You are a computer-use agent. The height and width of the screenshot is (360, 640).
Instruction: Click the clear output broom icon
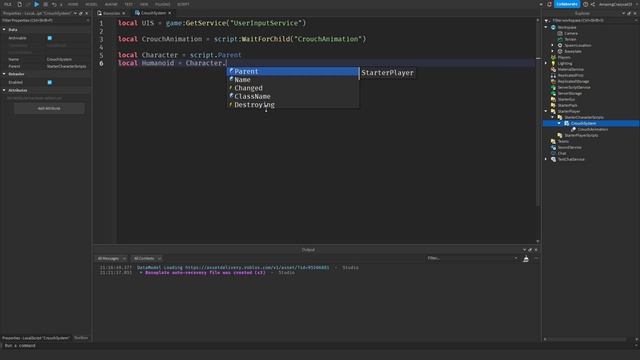pyautogui.click(x=526, y=259)
